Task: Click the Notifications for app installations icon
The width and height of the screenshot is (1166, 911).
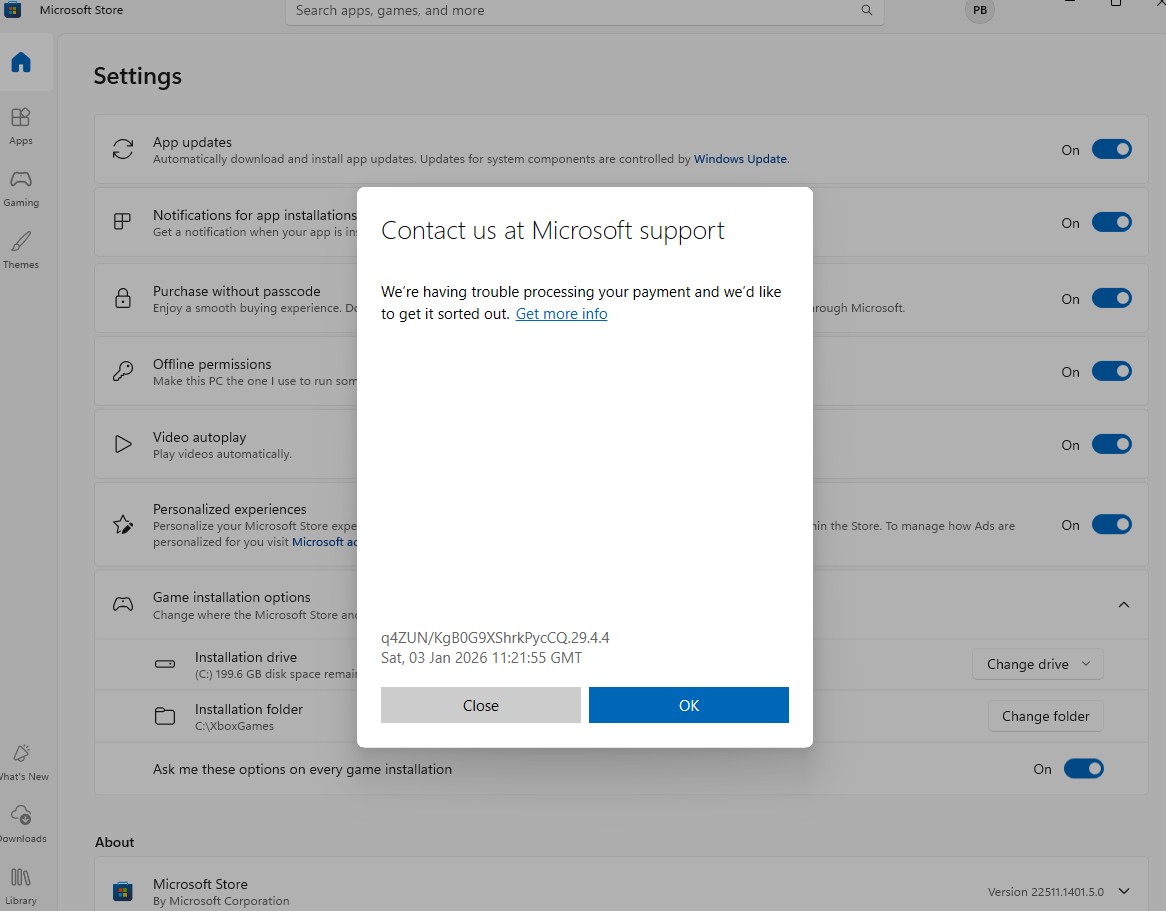Action: click(123, 222)
